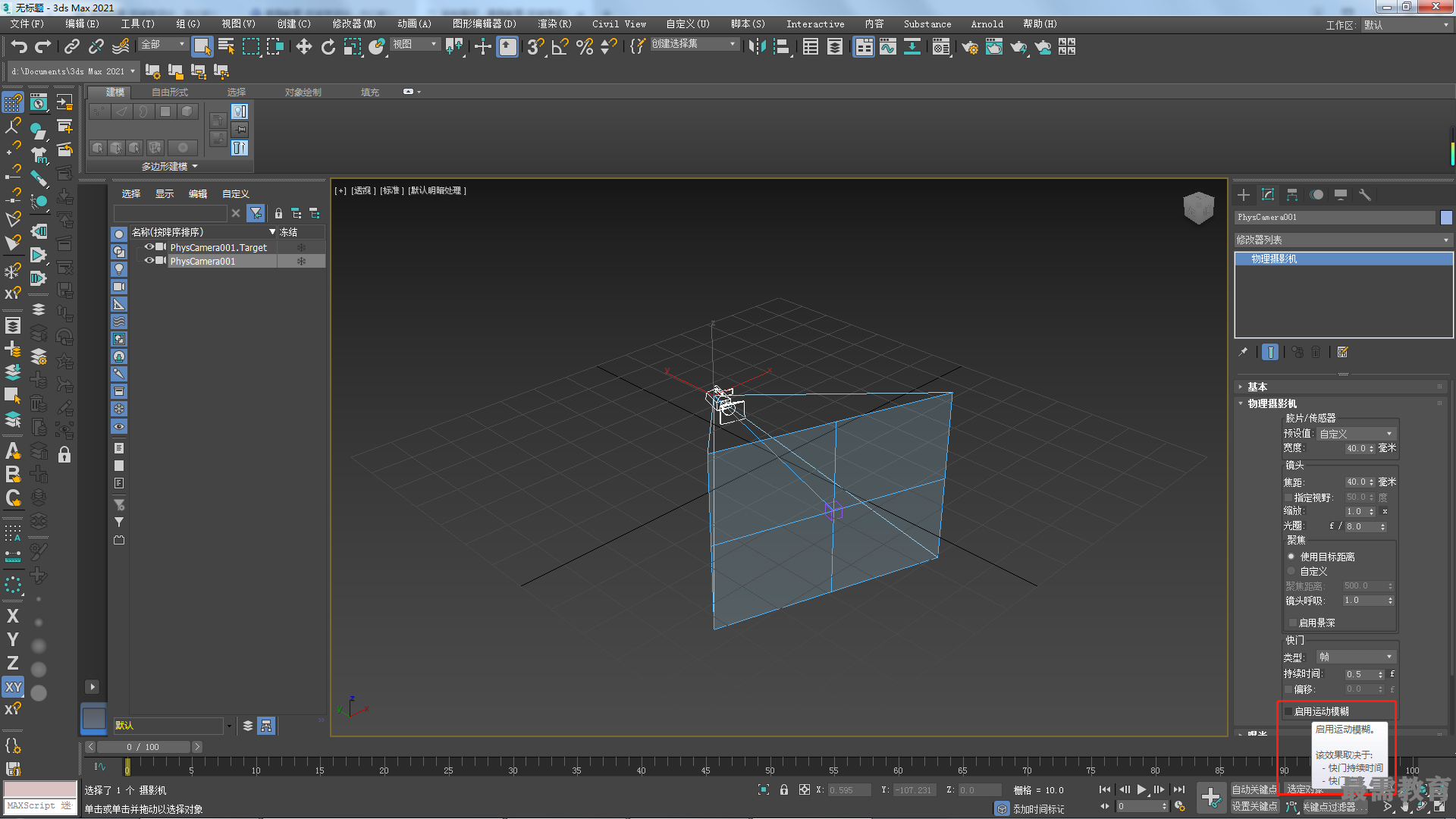Click the configure modifier sets icon
1456x819 pixels.
click(1343, 352)
